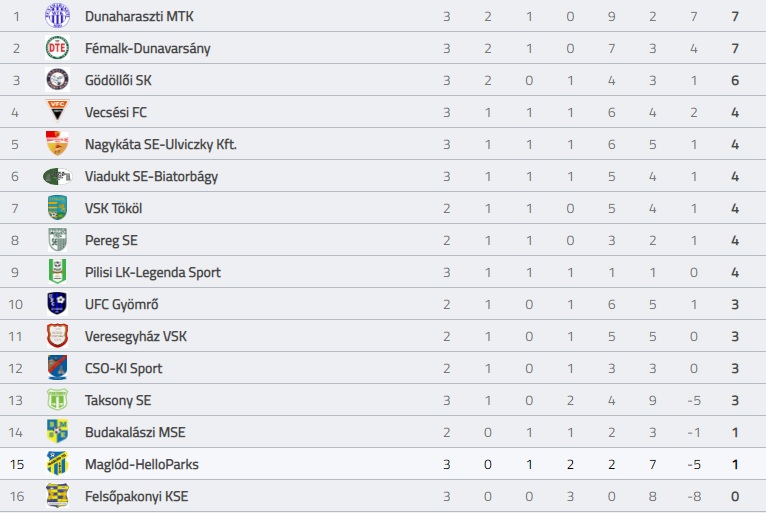Click the Dunaharaszti MTK team name
766x513 pixels.
coord(139,16)
